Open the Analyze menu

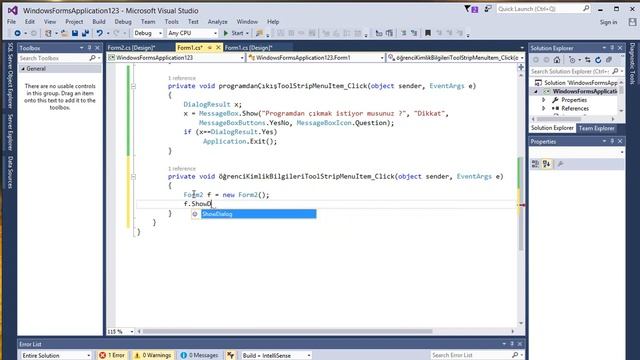(218, 22)
